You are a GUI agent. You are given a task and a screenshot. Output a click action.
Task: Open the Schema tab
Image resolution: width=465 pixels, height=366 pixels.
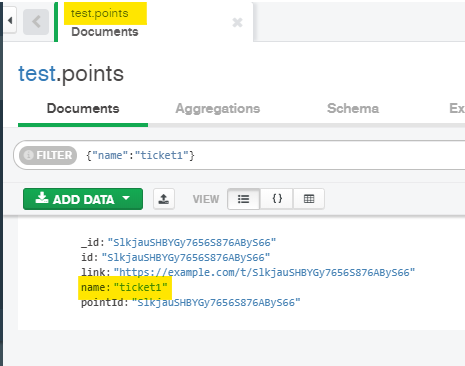(x=353, y=109)
